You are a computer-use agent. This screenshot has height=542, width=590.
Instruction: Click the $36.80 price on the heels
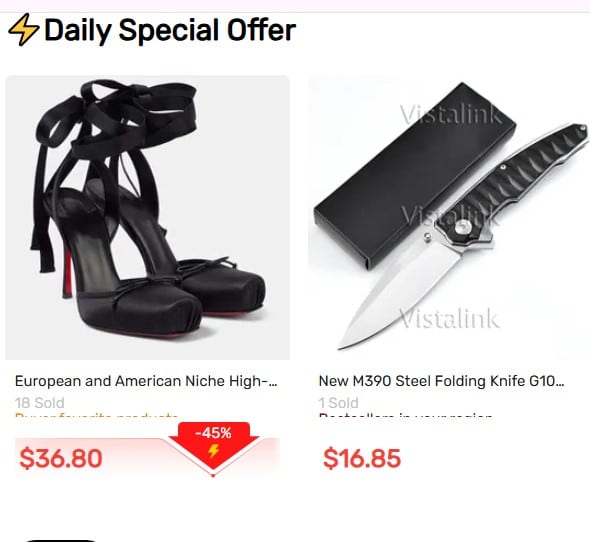pos(61,458)
